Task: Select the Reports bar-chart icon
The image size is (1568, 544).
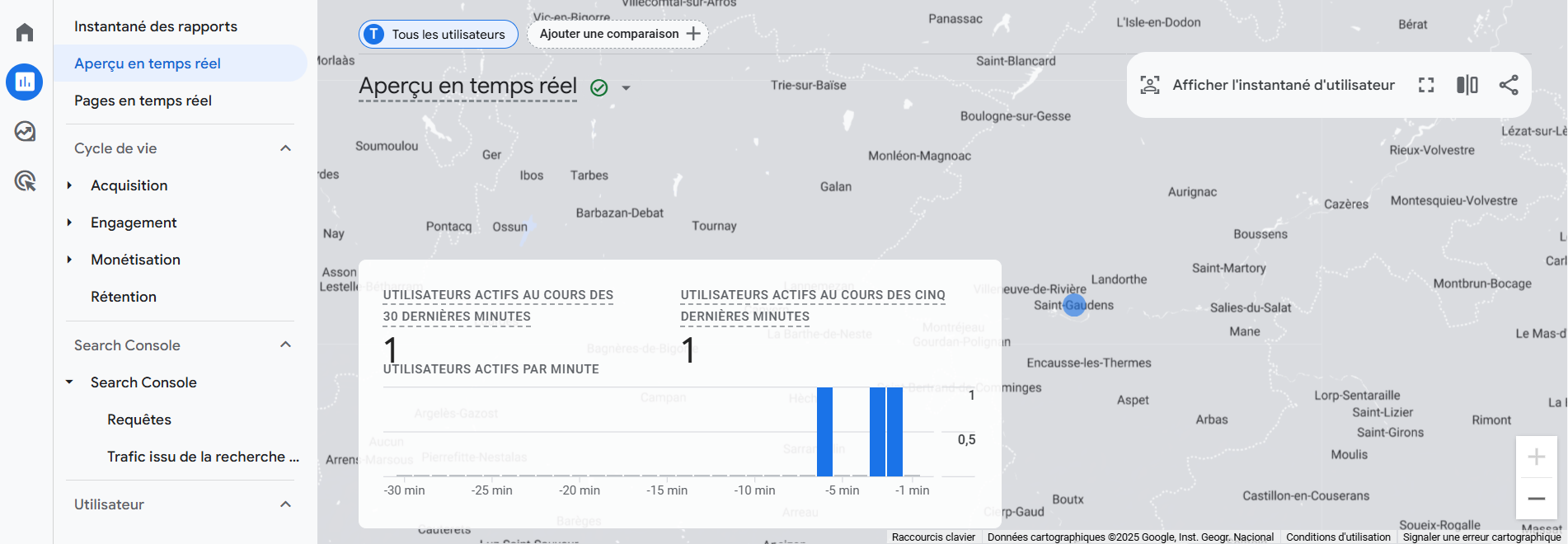Action: pos(25,82)
